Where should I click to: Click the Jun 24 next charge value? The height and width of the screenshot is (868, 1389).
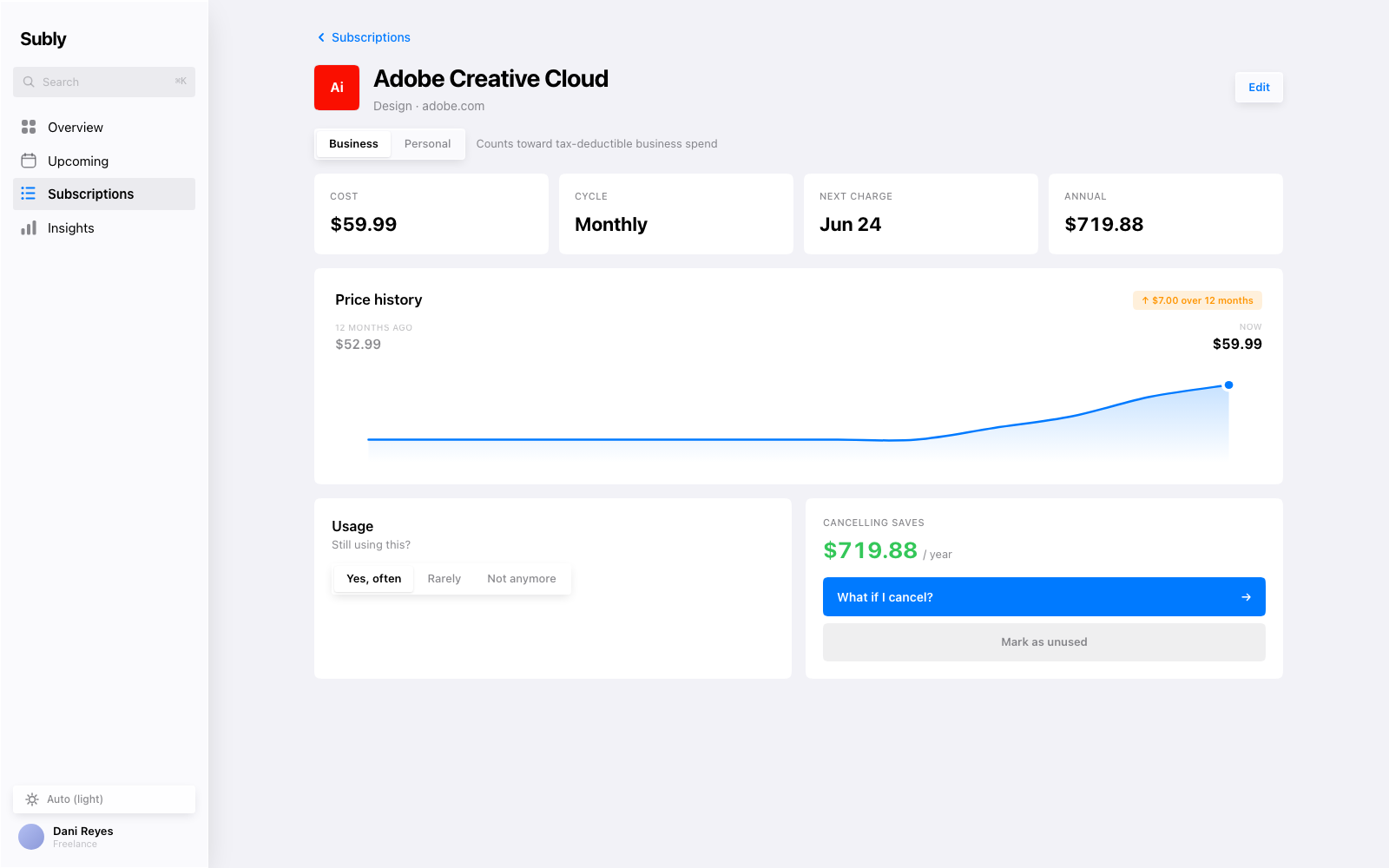point(851,224)
